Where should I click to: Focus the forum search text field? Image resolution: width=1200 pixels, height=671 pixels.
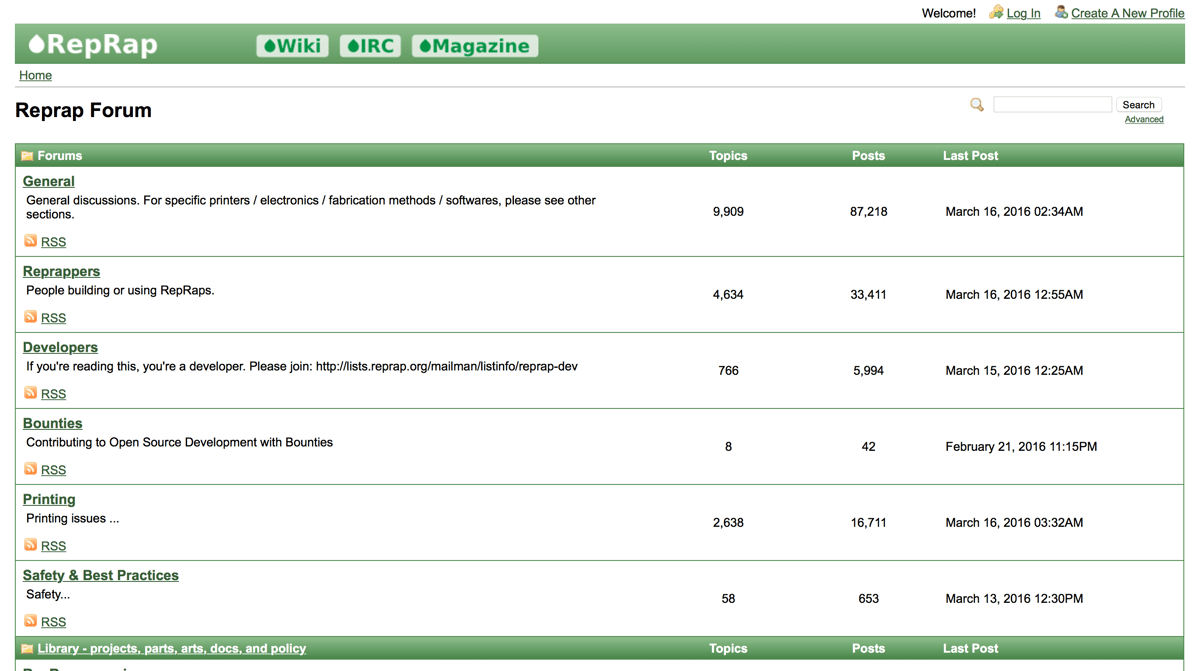1052,105
